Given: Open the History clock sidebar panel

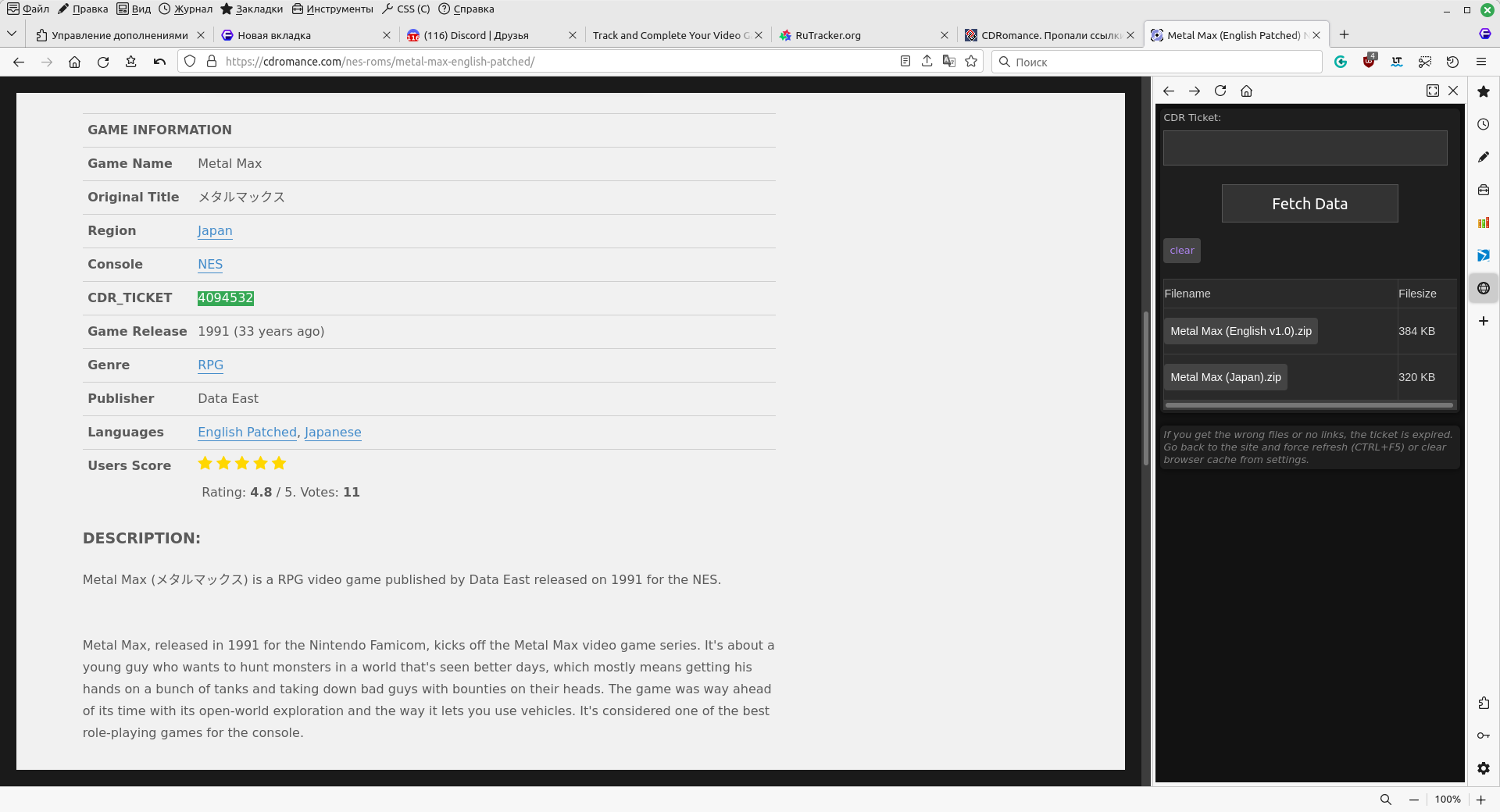Looking at the screenshot, I should (1484, 124).
